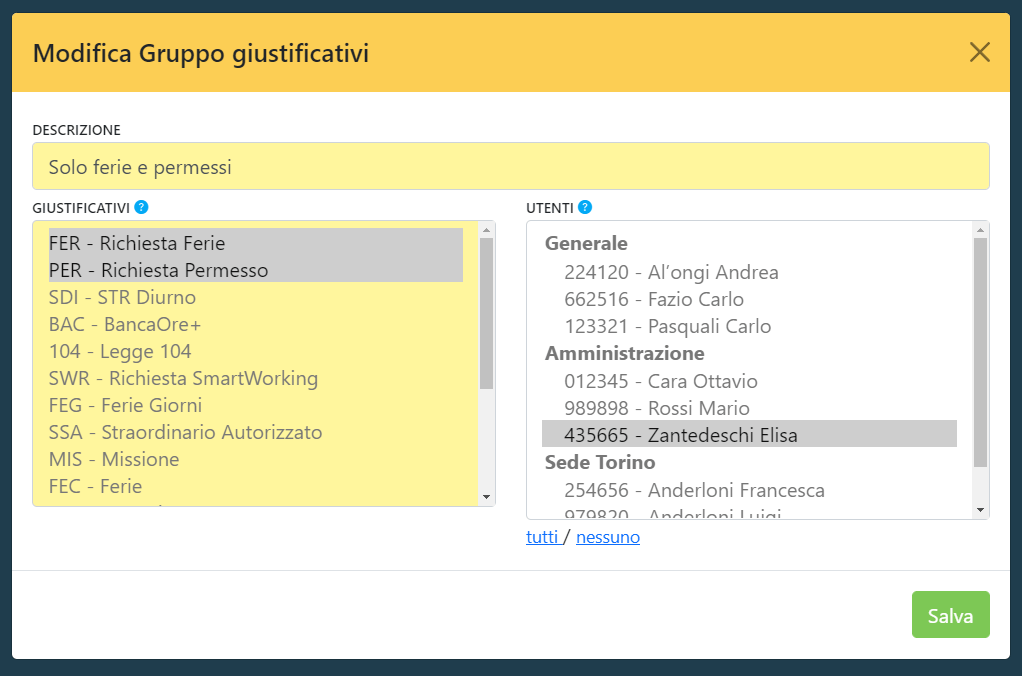Click the 'nessuno' link to deselect users

pos(608,537)
